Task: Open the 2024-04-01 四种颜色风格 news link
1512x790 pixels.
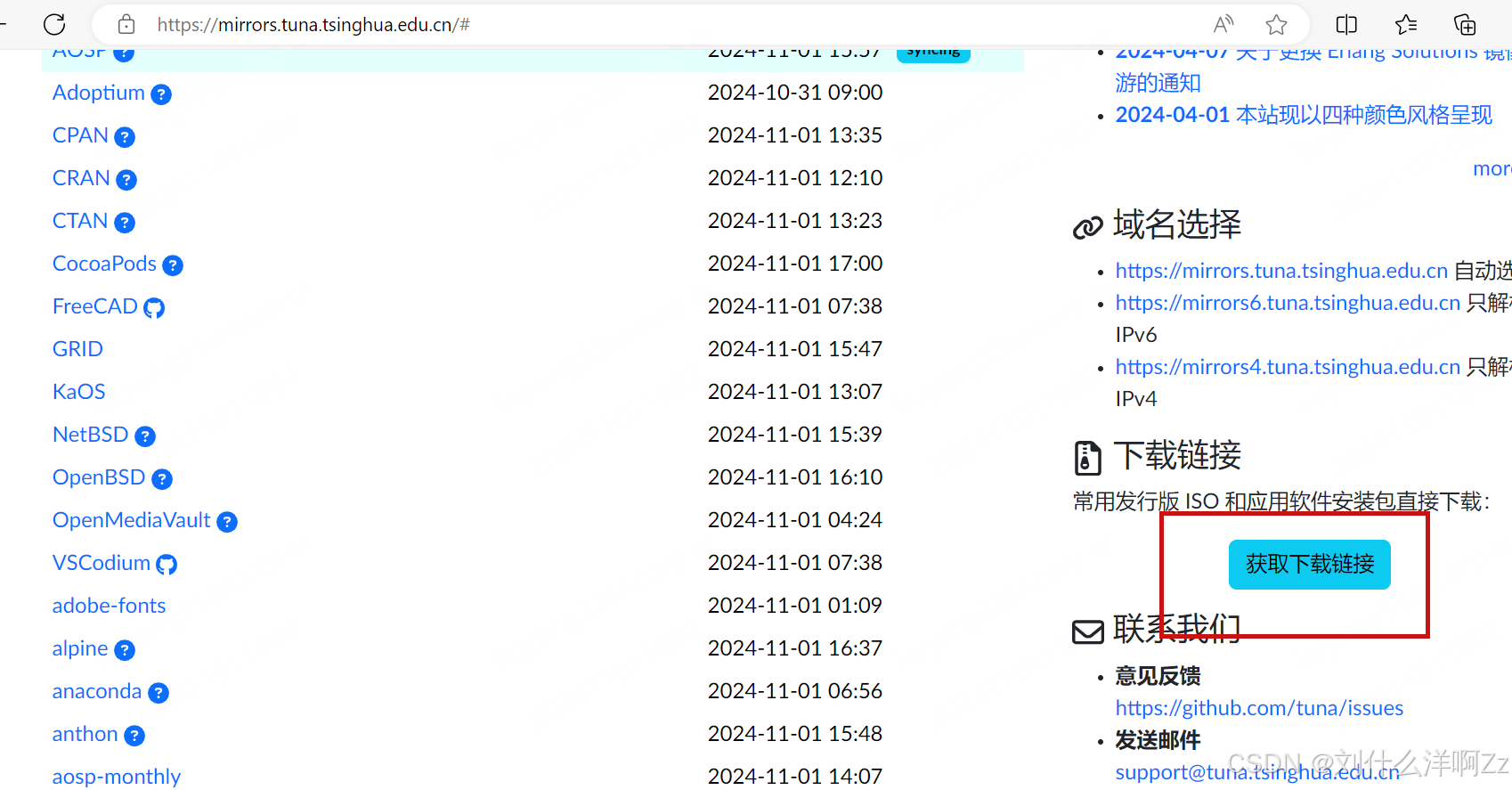Action: 1304,115
